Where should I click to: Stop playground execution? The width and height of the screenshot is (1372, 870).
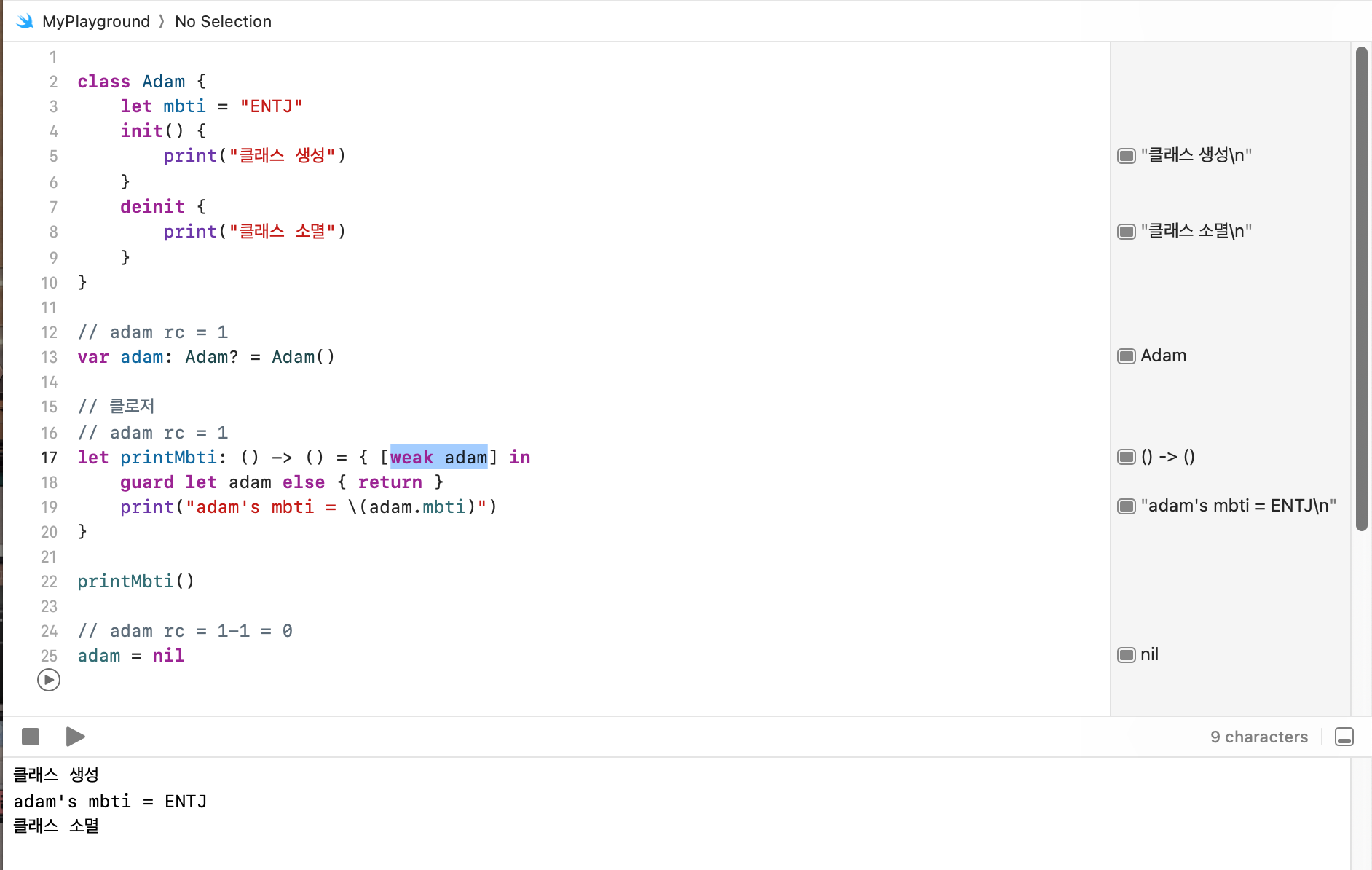[x=31, y=737]
